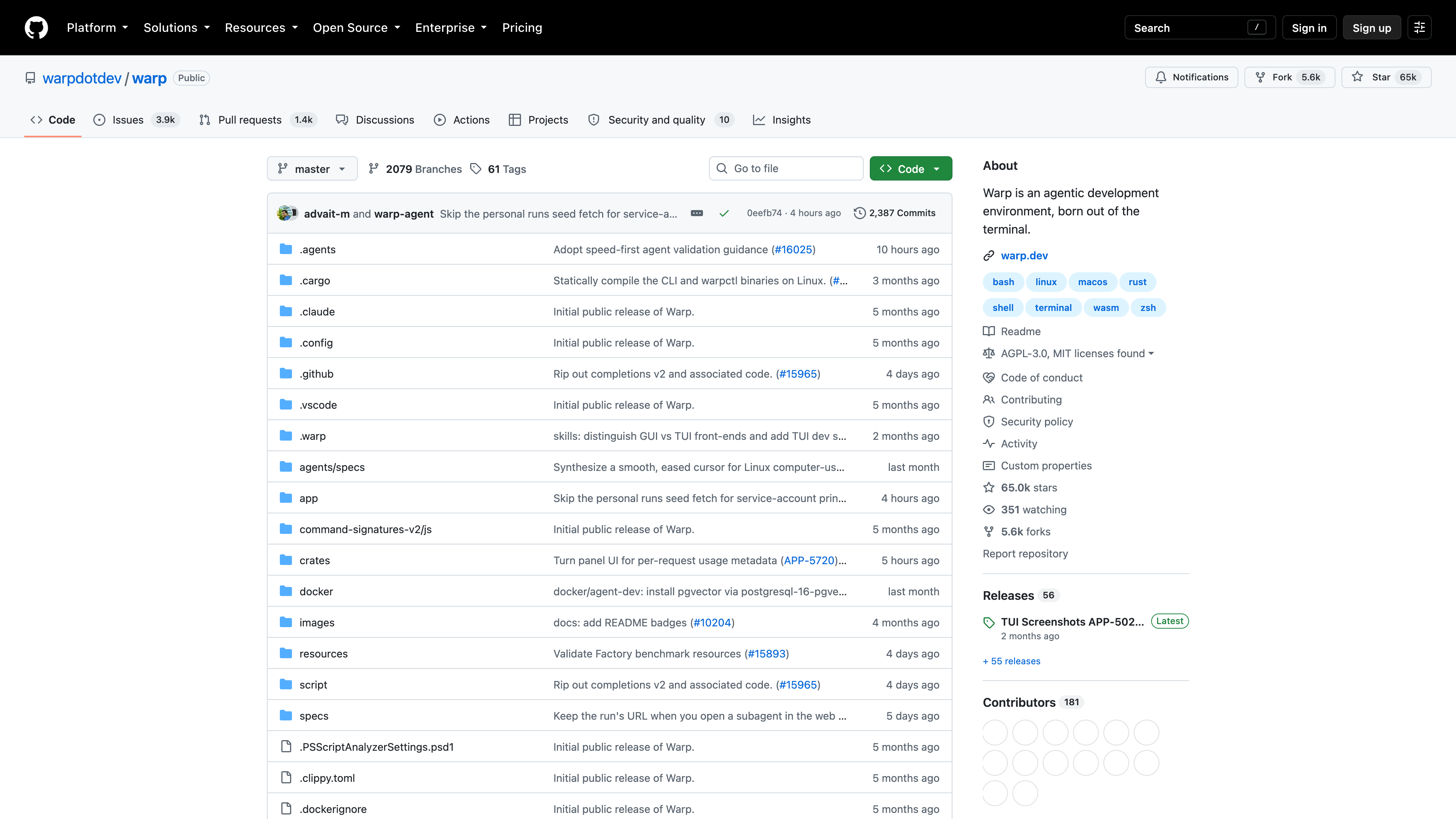1456x819 pixels.
Task: Open the GitHub home logo
Action: (x=36, y=27)
